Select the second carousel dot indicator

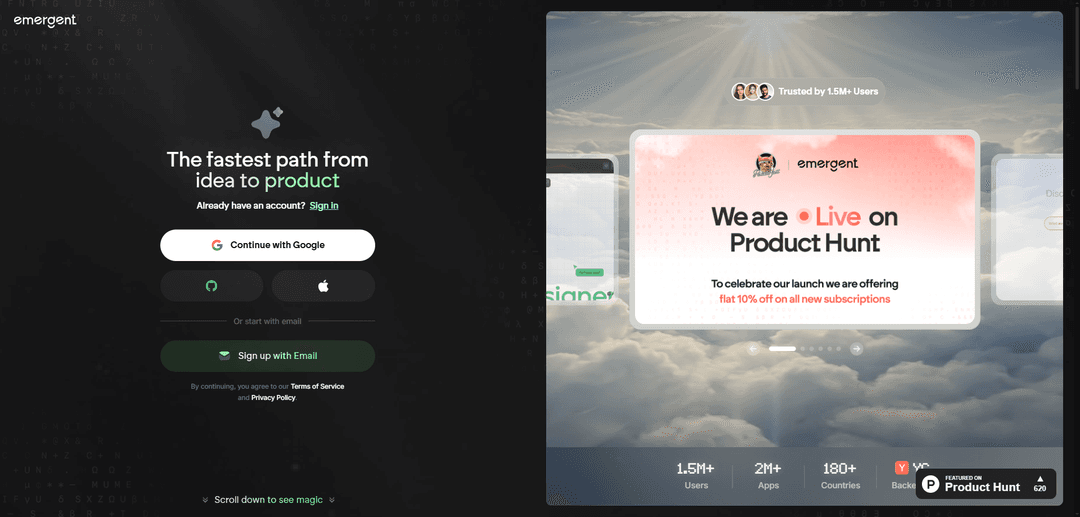coord(802,349)
